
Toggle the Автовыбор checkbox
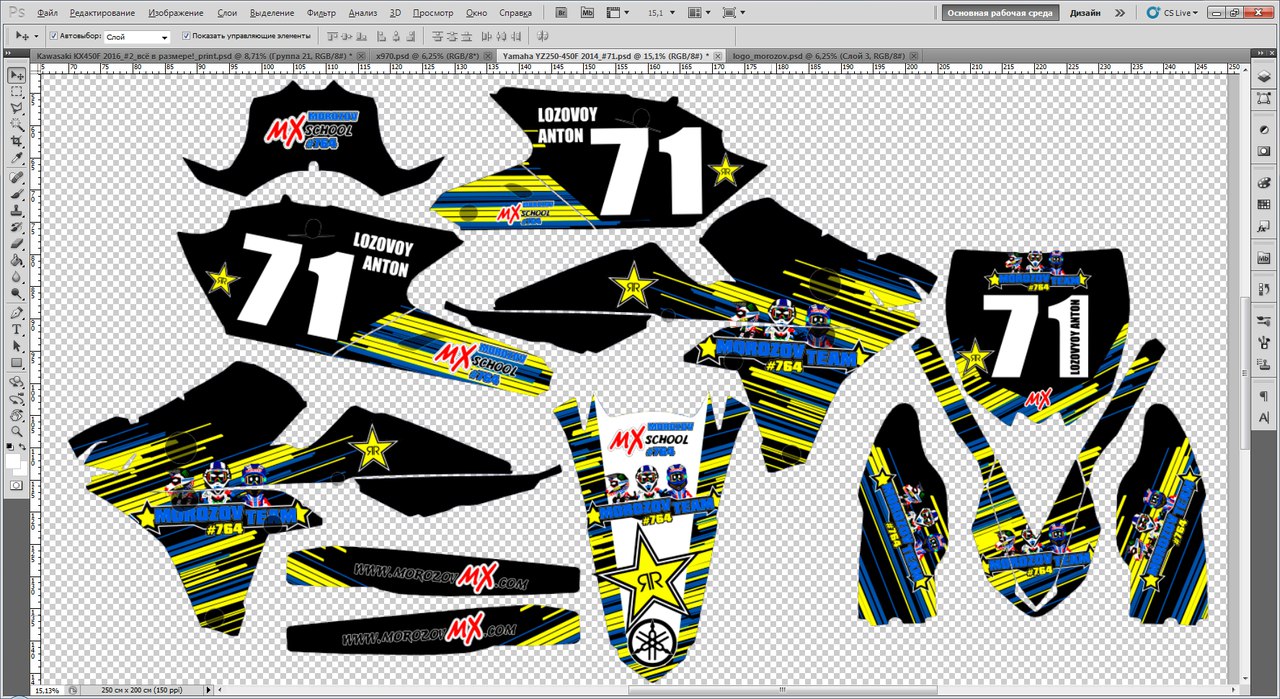pos(54,36)
